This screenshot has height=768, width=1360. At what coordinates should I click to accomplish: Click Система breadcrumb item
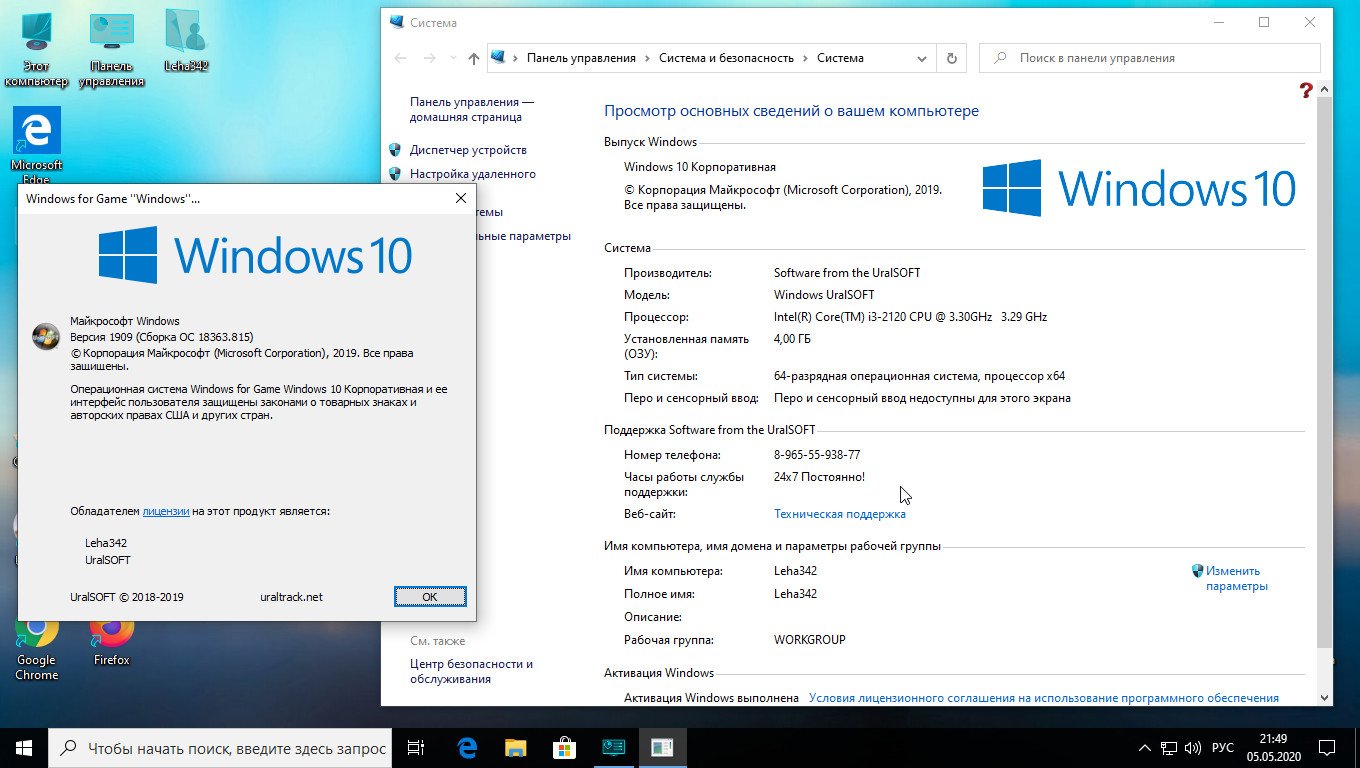click(840, 58)
